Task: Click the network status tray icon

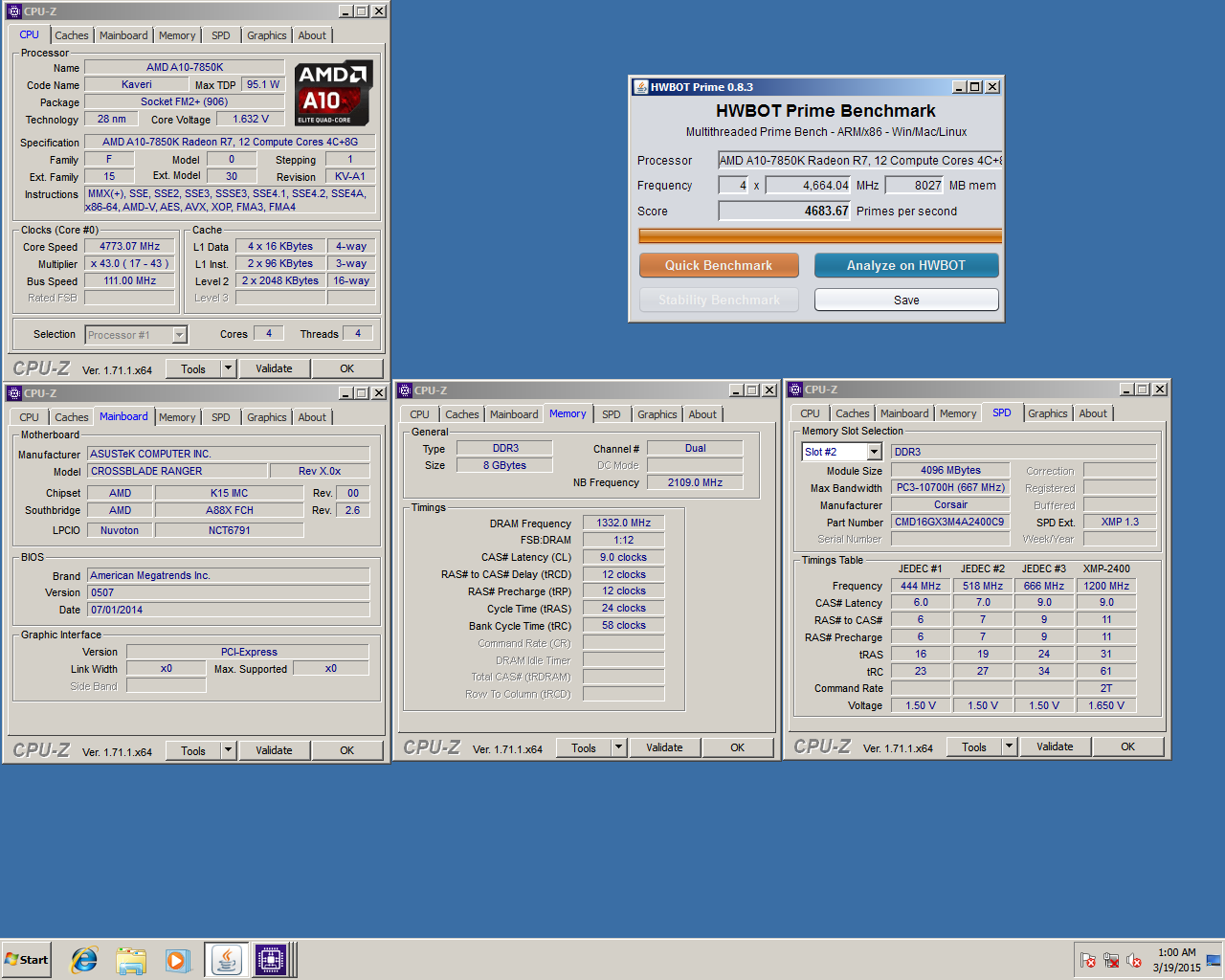Action: coord(1111,960)
